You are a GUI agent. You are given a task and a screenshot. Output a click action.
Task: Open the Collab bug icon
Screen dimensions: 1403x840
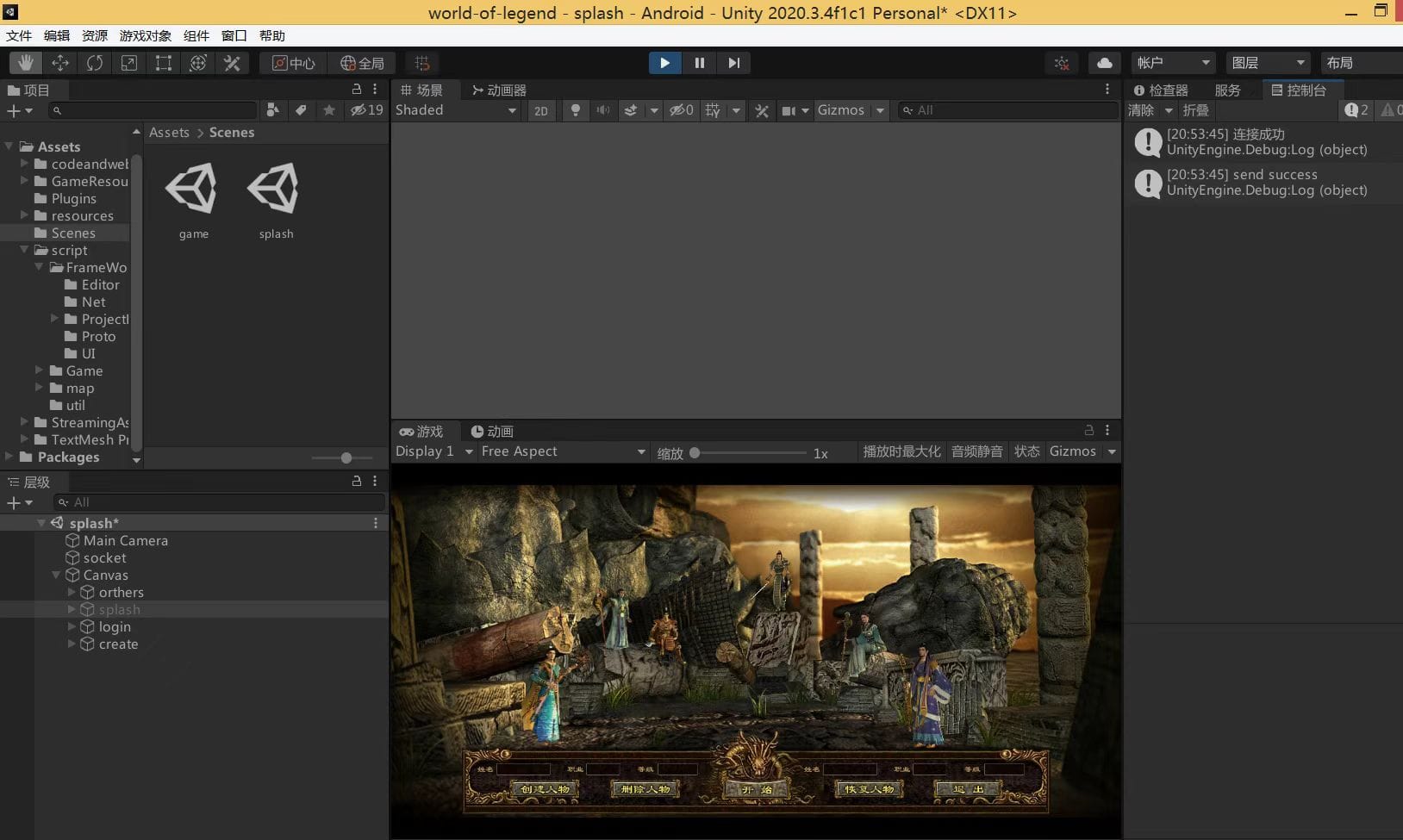[x=1062, y=63]
